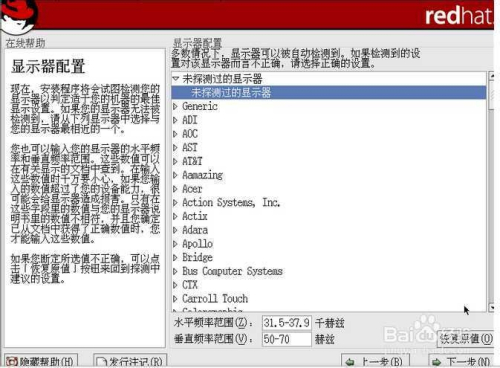Click monitor list scrollbar up arrow
The width and height of the screenshot is (500, 368).
[x=491, y=76]
